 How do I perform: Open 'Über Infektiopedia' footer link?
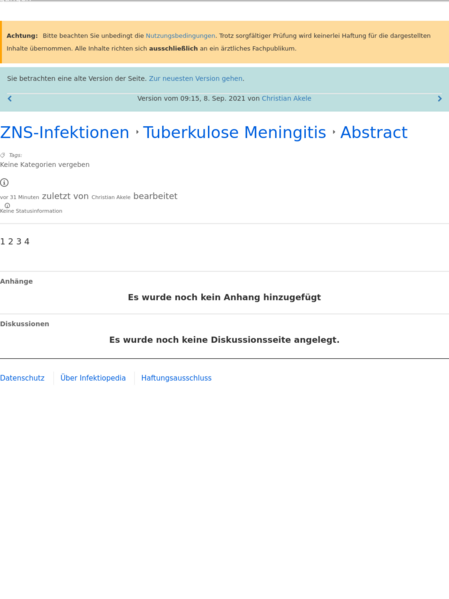pos(93,378)
